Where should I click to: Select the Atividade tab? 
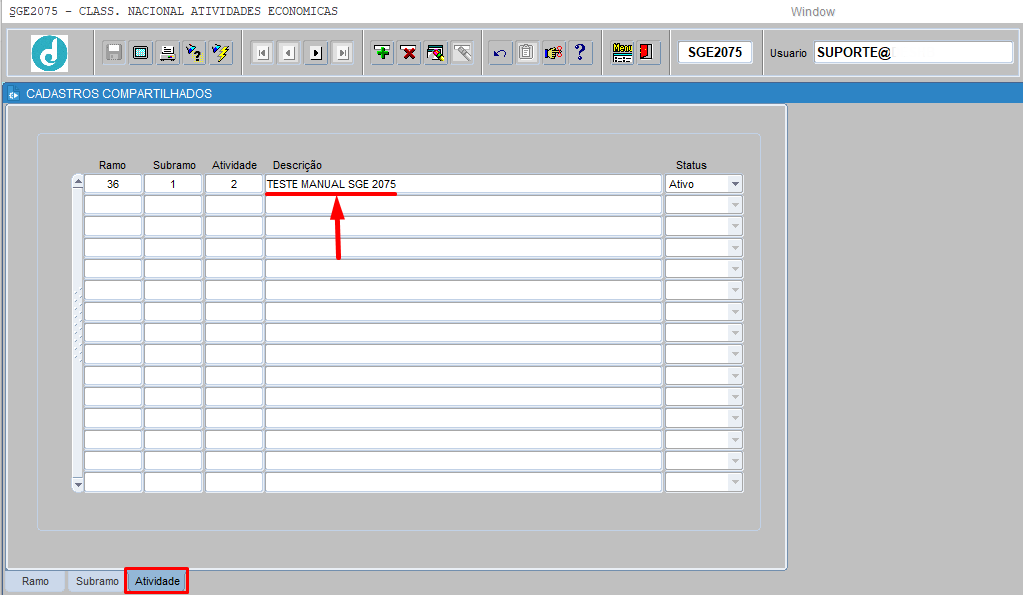[x=157, y=581]
